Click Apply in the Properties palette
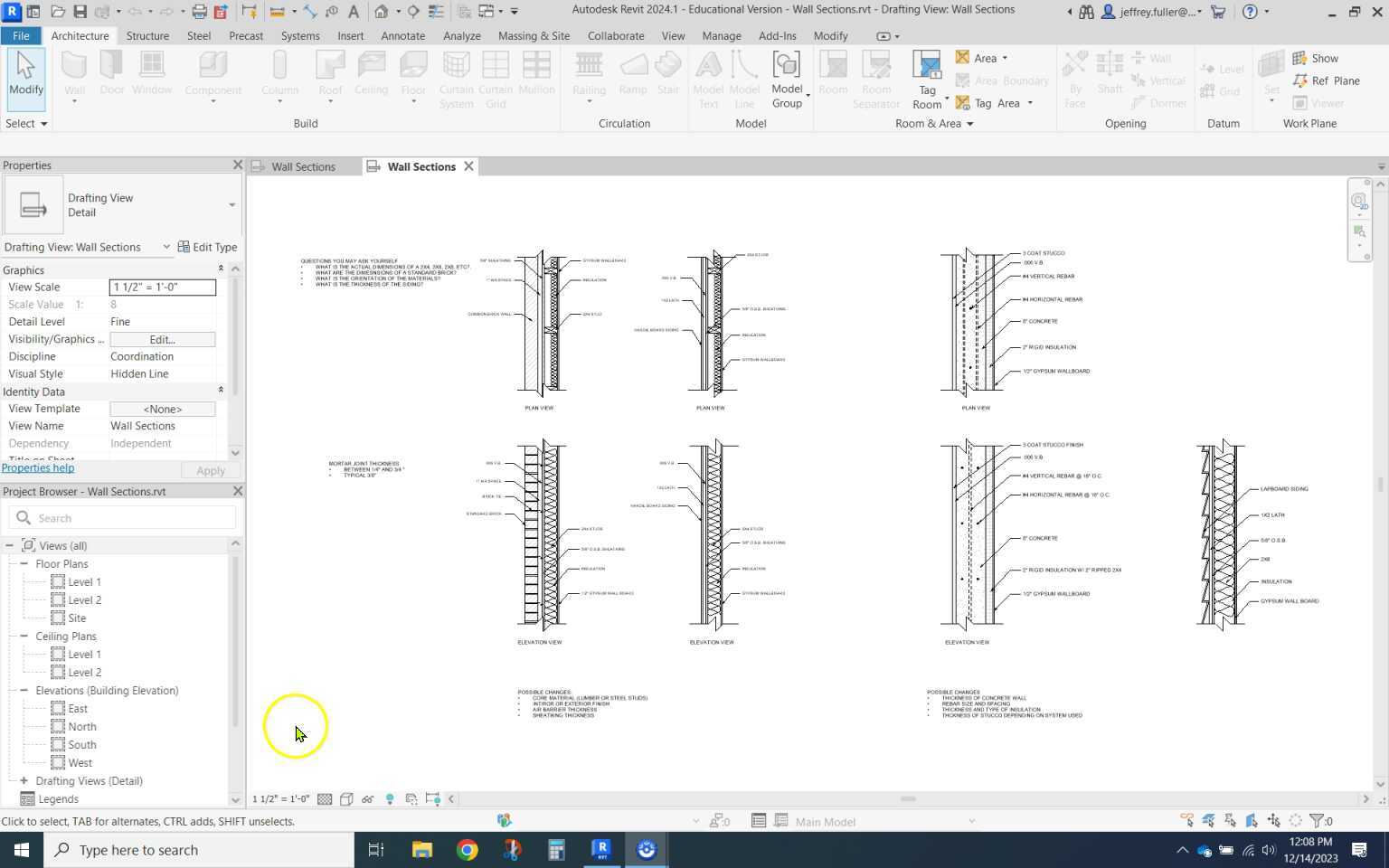Screen dimensions: 1389x868 210,470
